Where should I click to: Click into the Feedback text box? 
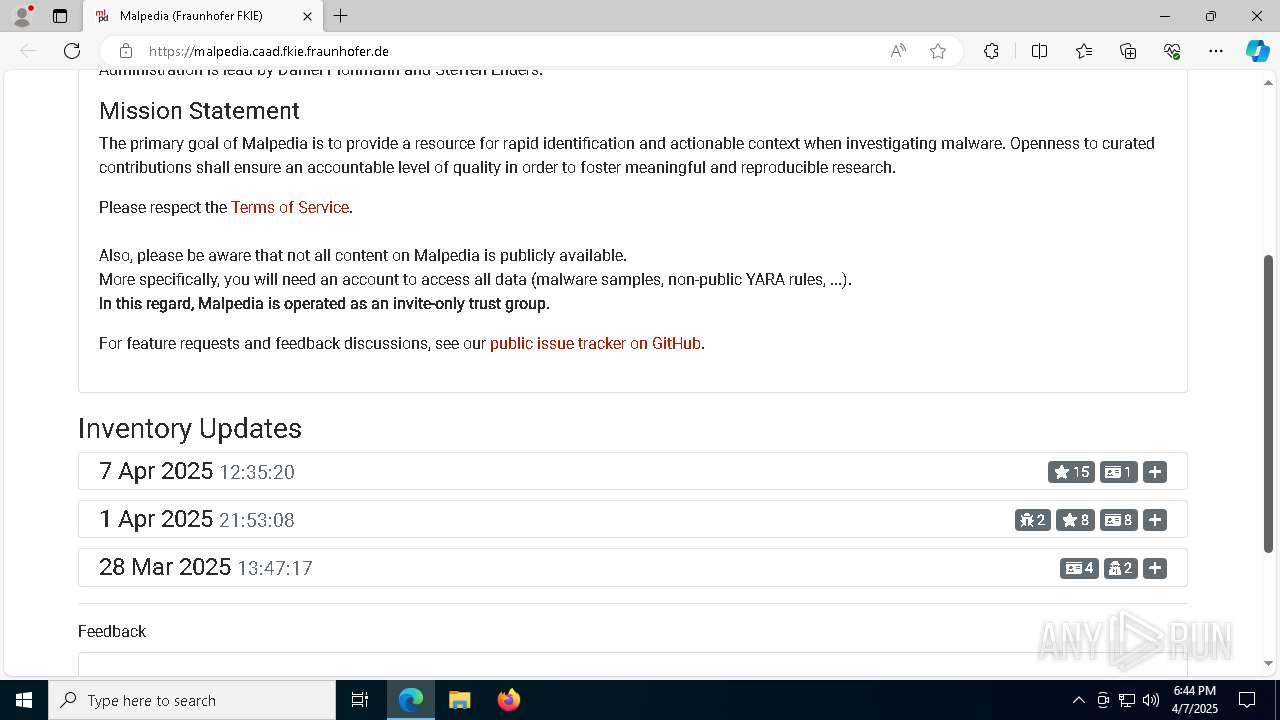(x=633, y=663)
